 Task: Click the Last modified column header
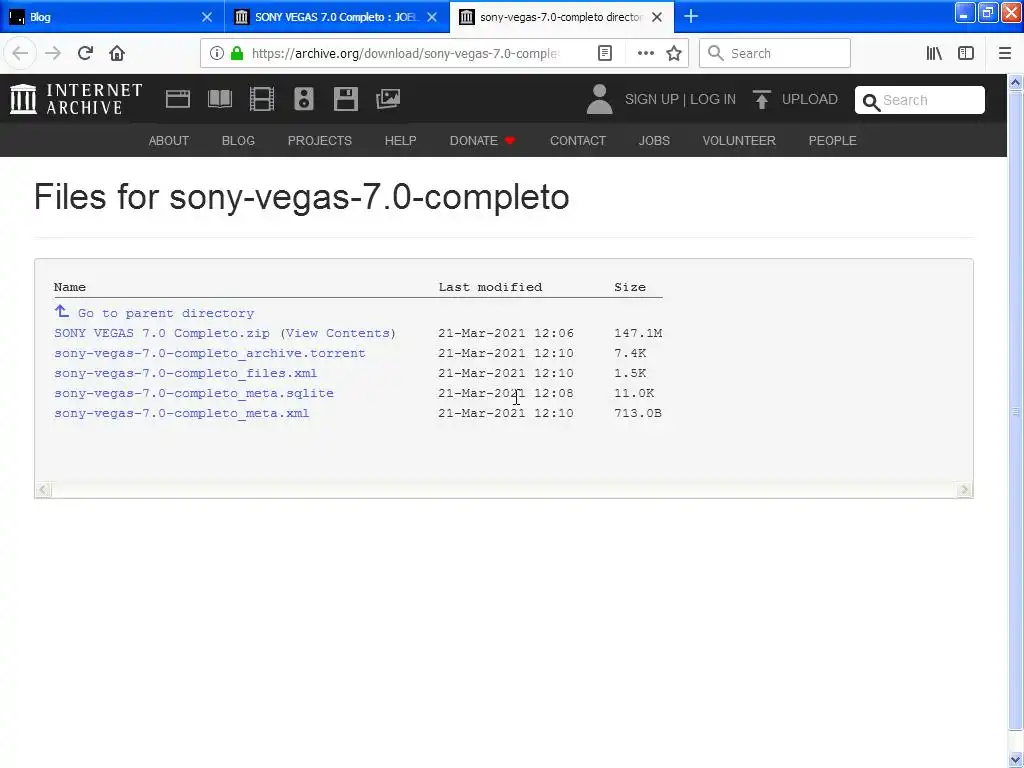[x=490, y=287]
